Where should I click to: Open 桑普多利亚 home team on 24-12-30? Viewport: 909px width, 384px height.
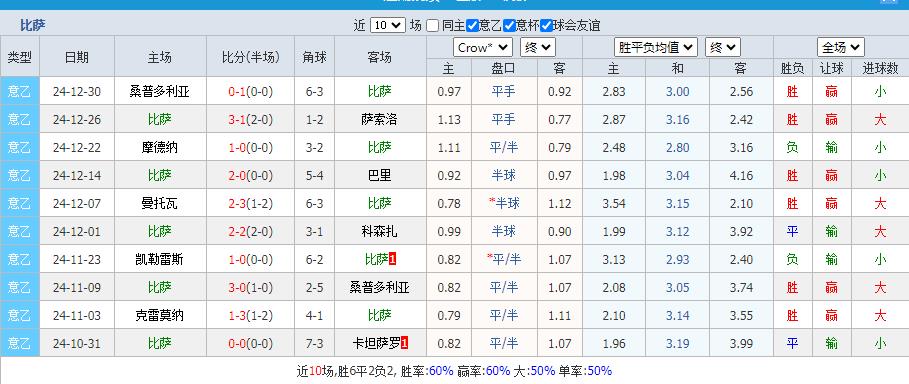(160, 92)
